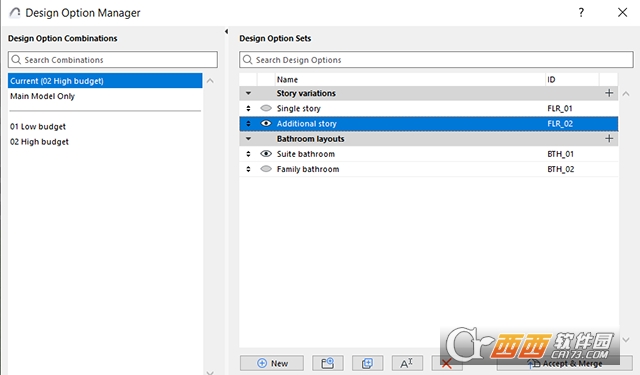Click the Search Design Options field
This screenshot has width=640, height=375.
coord(436,60)
